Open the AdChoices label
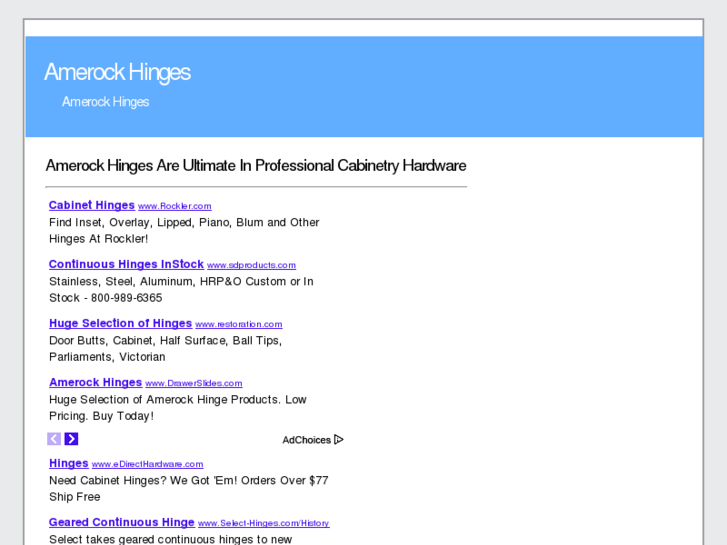The height and width of the screenshot is (545, 727). click(x=306, y=440)
